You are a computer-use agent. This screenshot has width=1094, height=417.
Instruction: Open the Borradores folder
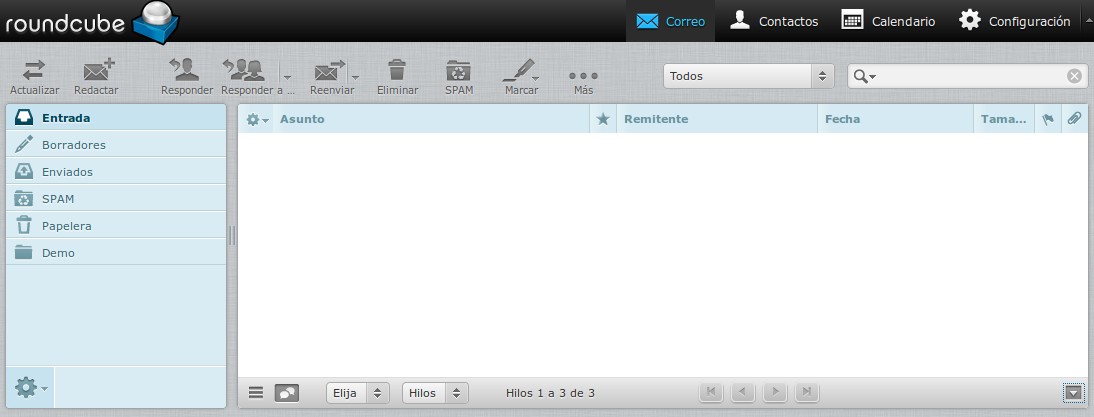(x=74, y=145)
